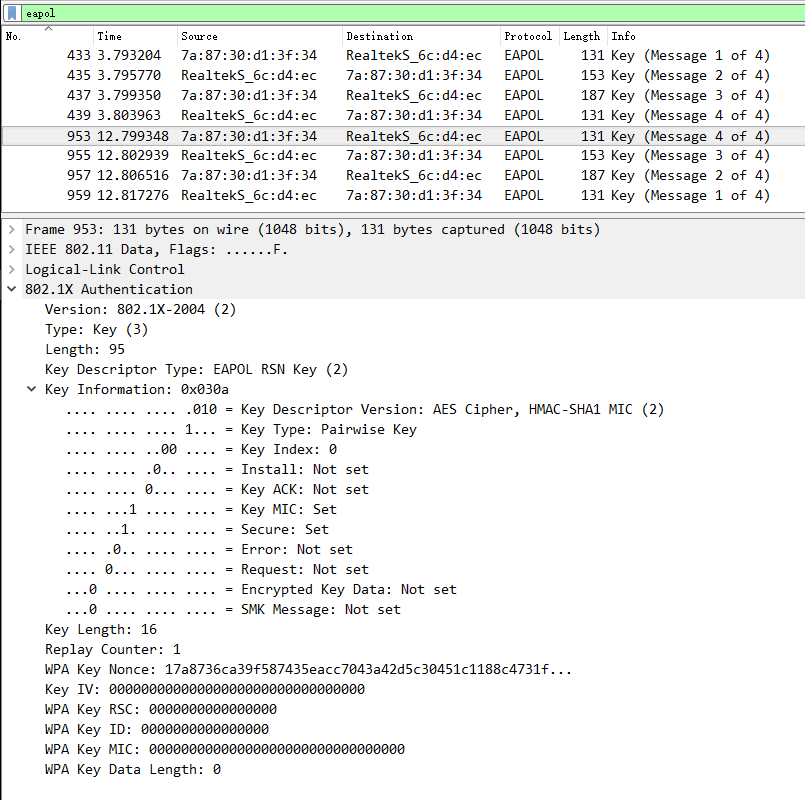Collapse the 802.1X Authentication section
The width and height of the screenshot is (805, 800).
pos(10,289)
